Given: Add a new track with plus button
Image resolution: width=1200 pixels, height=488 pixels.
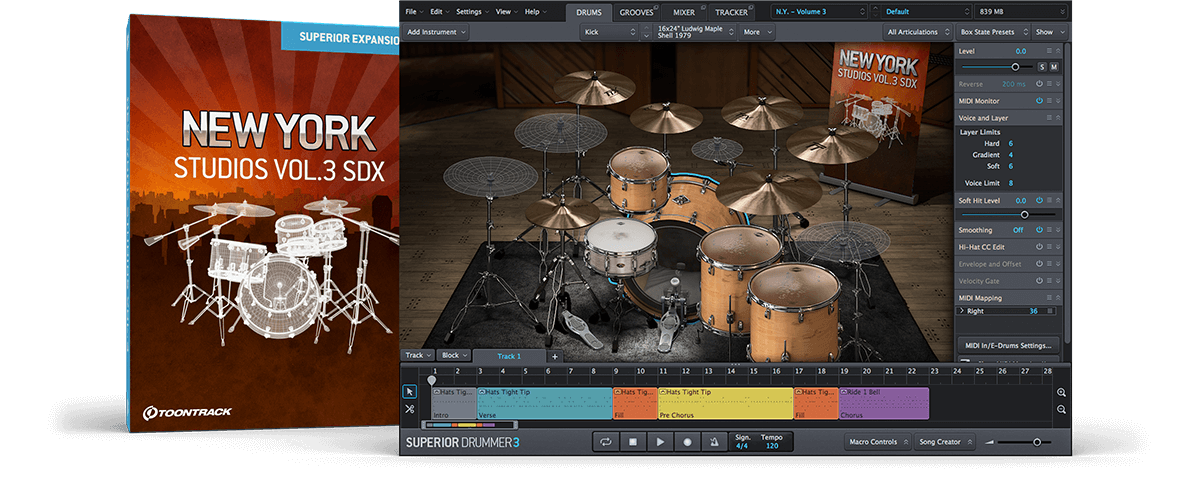Looking at the screenshot, I should [556, 356].
